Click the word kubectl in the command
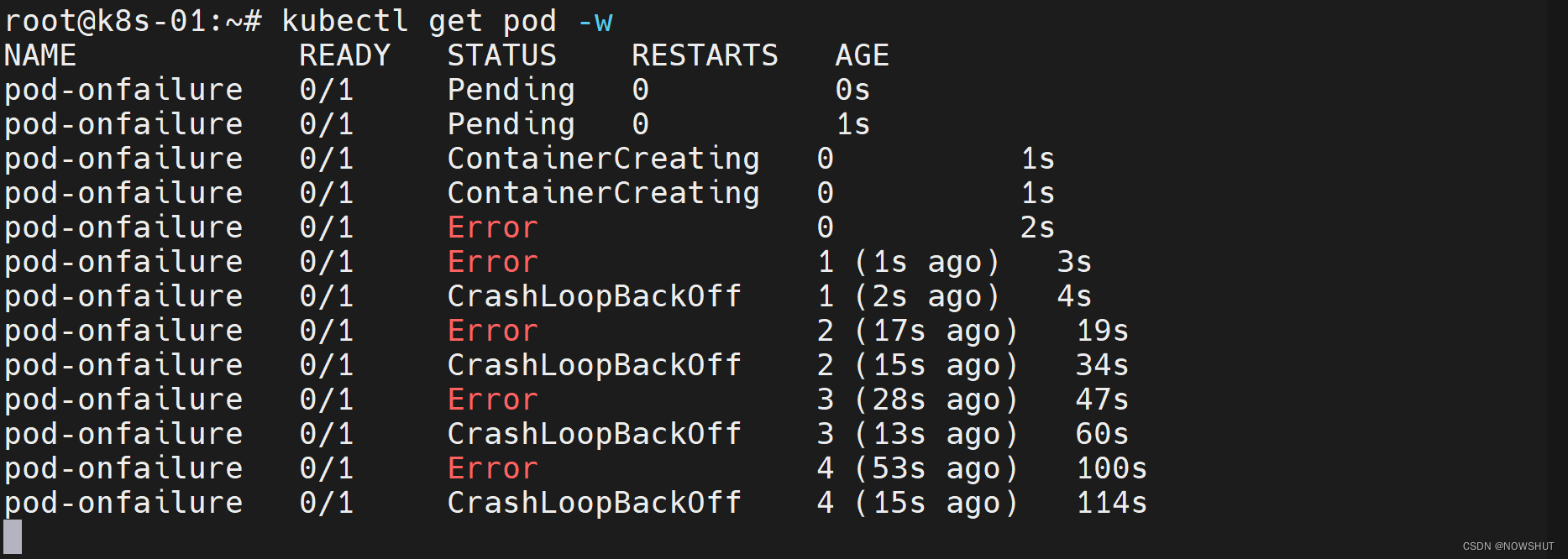This screenshot has width=1568, height=559. 344,21
